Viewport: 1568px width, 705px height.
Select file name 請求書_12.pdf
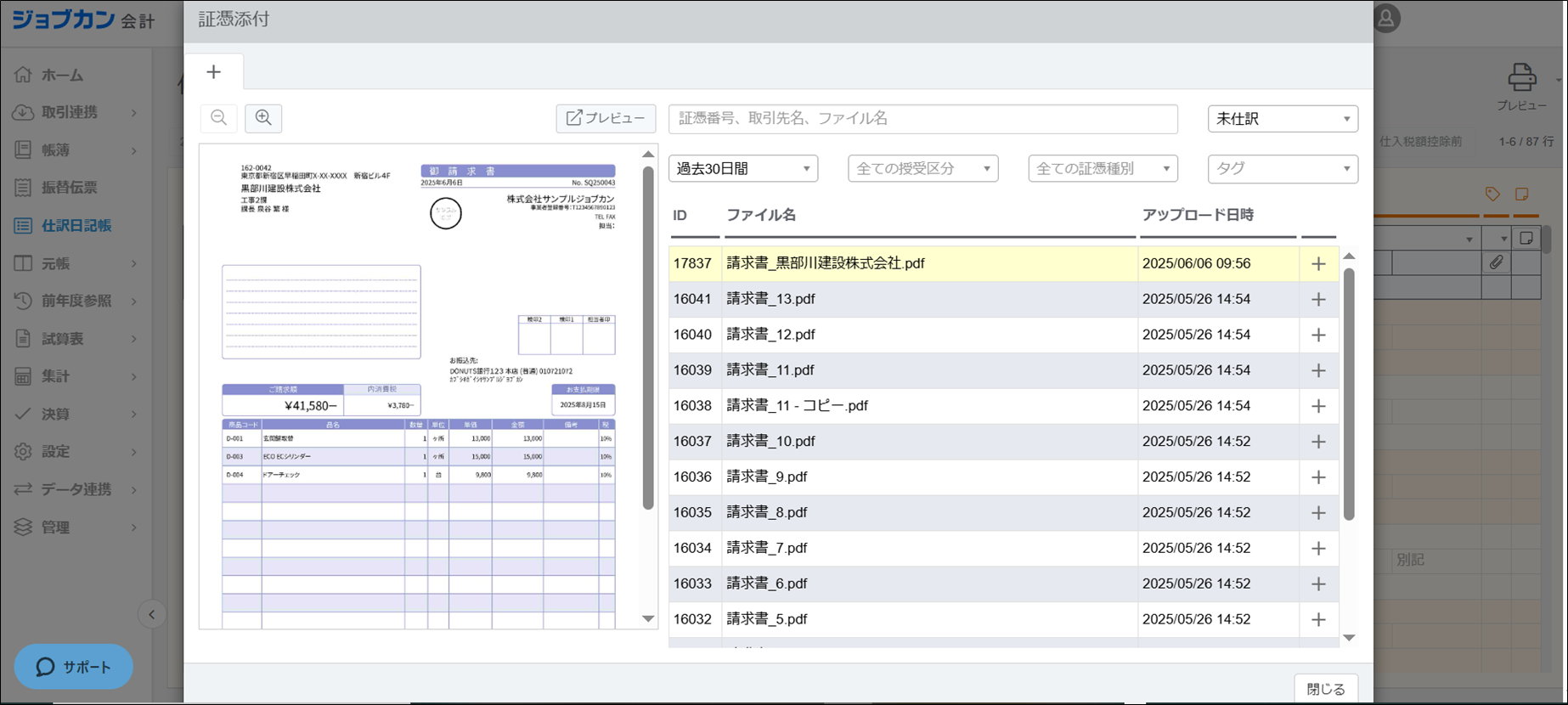tap(770, 335)
